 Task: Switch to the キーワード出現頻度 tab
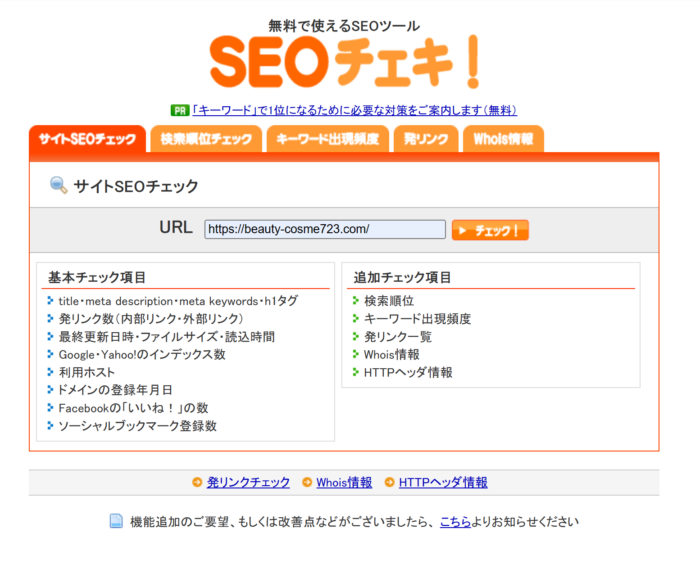(328, 139)
